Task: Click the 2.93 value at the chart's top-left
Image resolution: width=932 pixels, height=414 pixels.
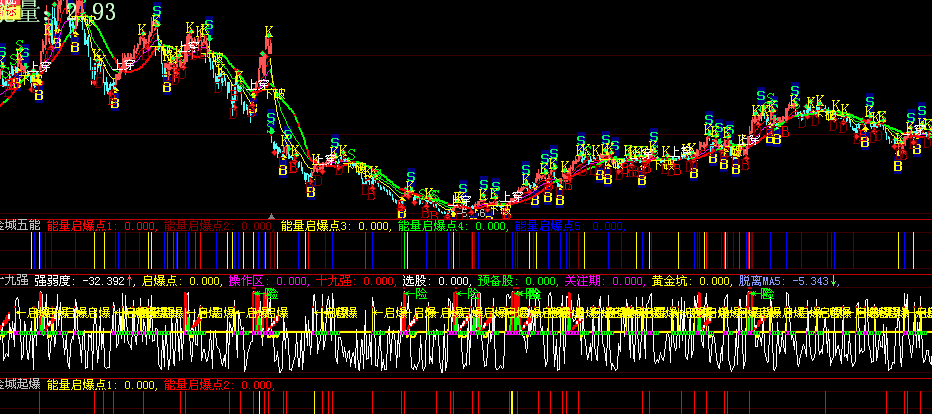Action: click(x=91, y=11)
